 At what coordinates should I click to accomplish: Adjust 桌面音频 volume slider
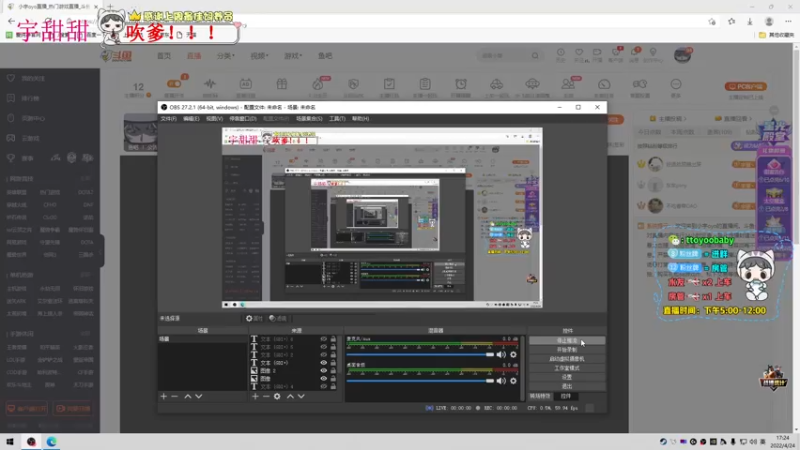coord(420,381)
